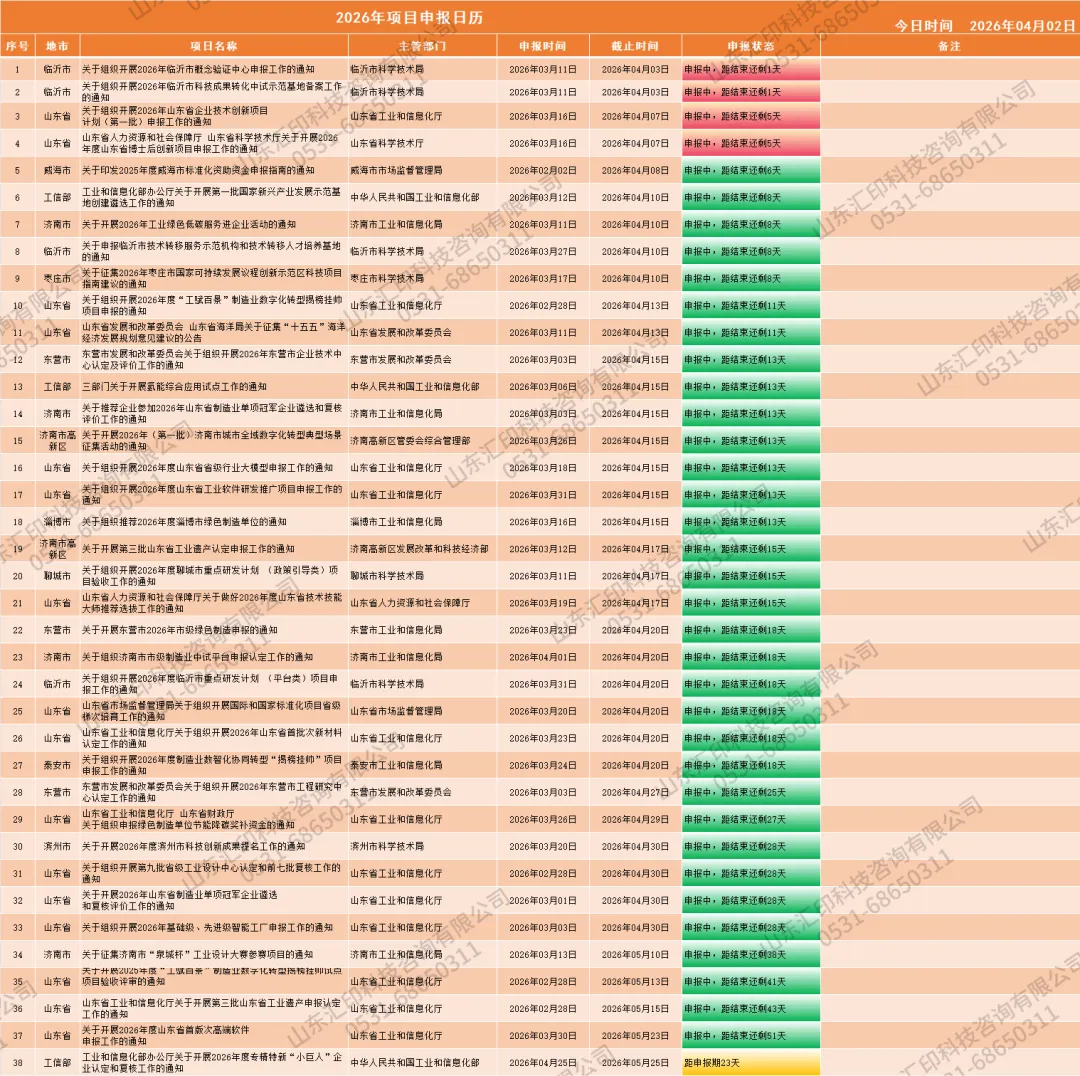Select "关于组织开展2026年度山东省省级行业大模型申报工作的通知"

point(207,468)
